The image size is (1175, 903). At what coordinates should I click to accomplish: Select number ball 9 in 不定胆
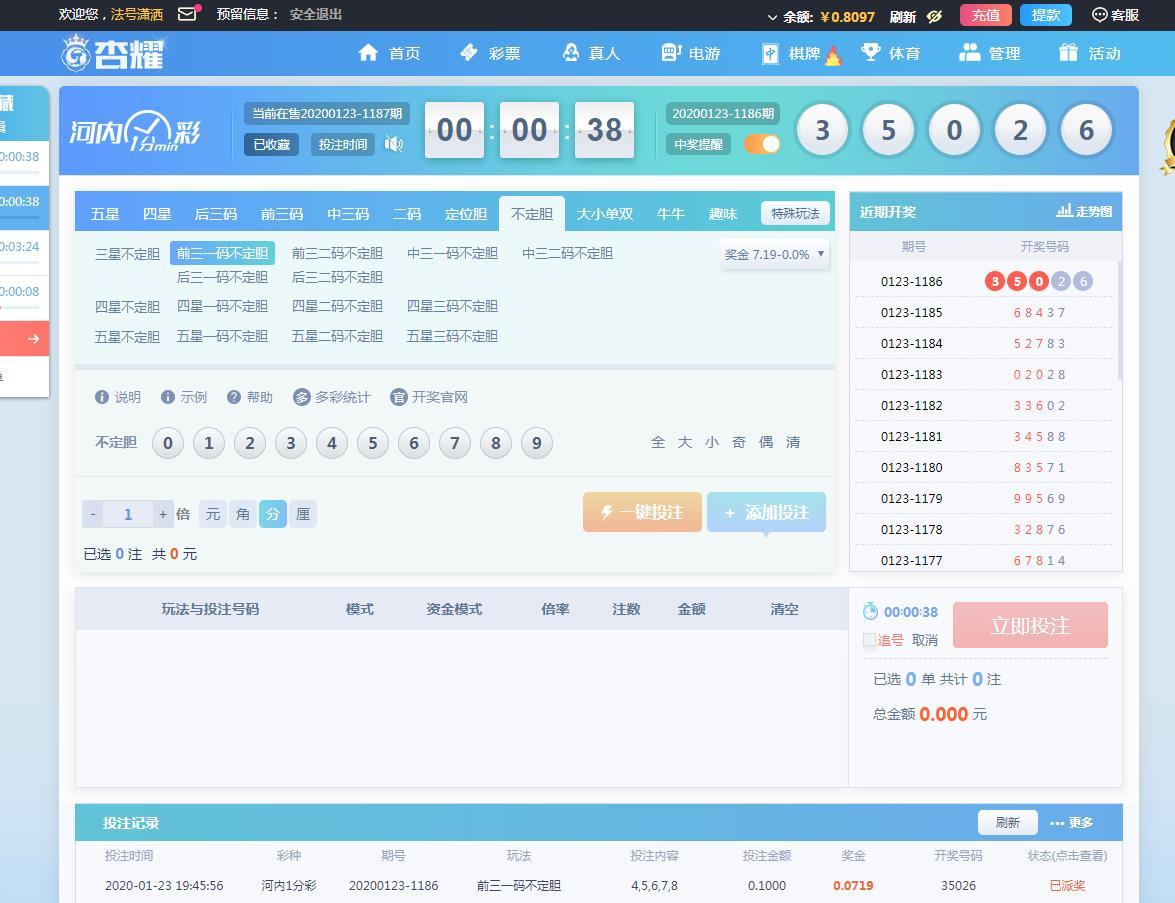tap(537, 443)
